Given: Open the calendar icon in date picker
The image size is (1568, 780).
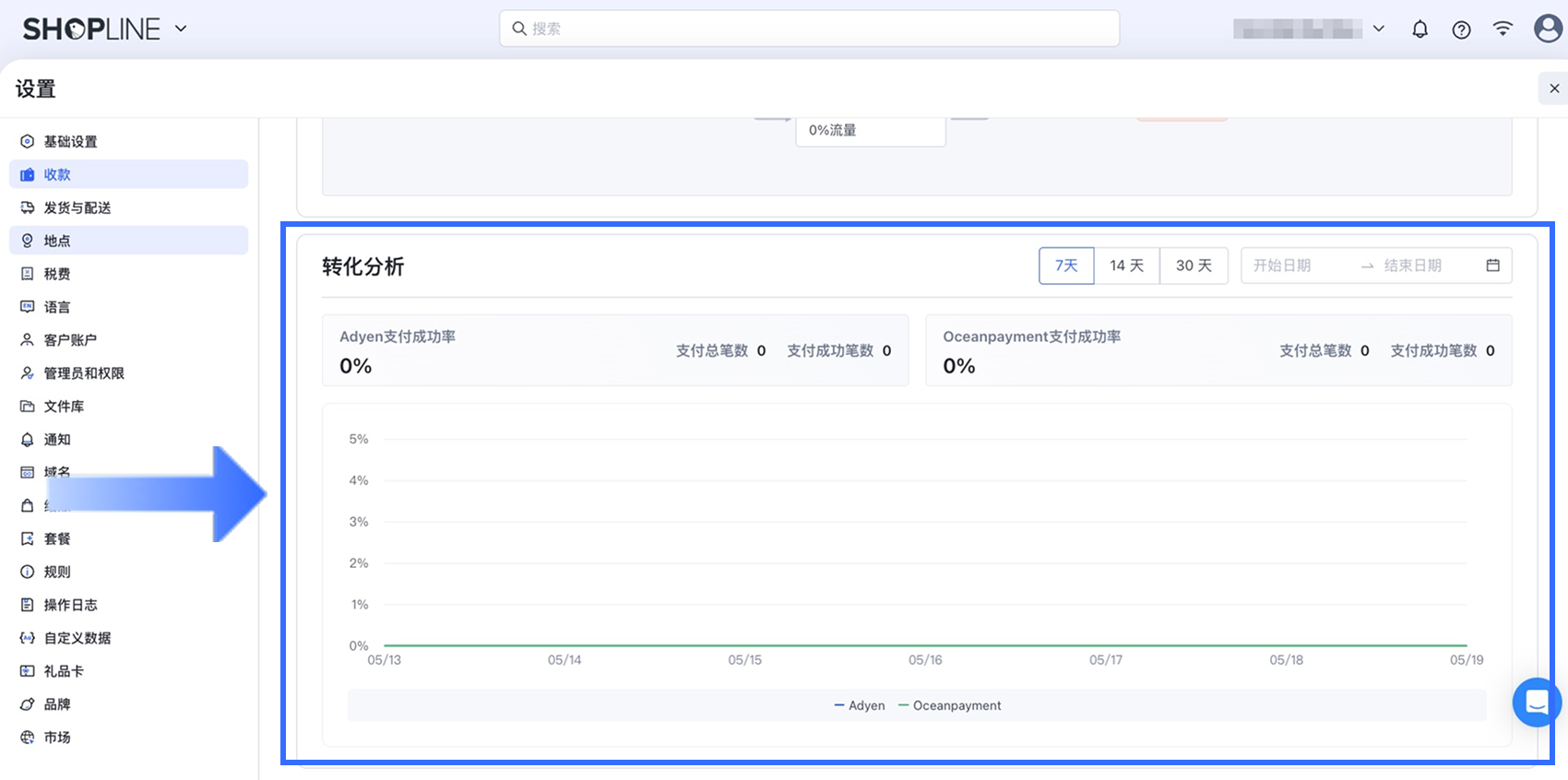Looking at the screenshot, I should pyautogui.click(x=1492, y=266).
